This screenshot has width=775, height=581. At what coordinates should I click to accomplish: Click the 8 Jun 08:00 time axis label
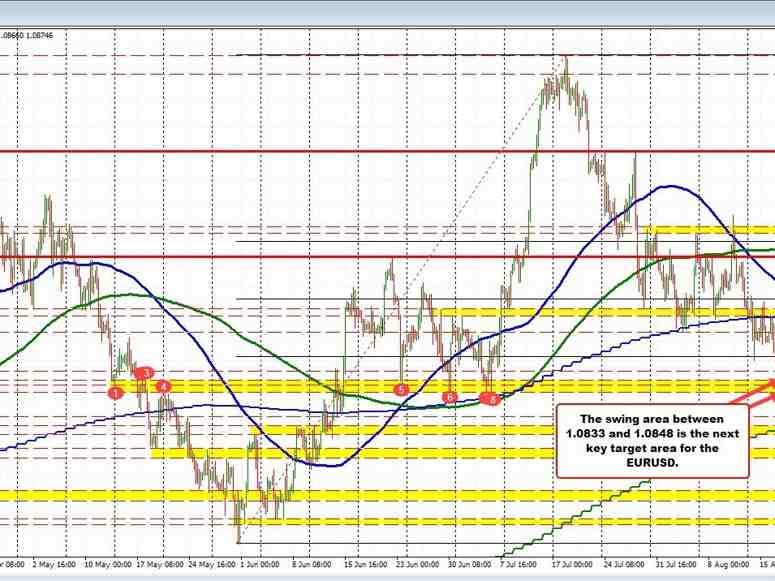[x=311, y=564]
